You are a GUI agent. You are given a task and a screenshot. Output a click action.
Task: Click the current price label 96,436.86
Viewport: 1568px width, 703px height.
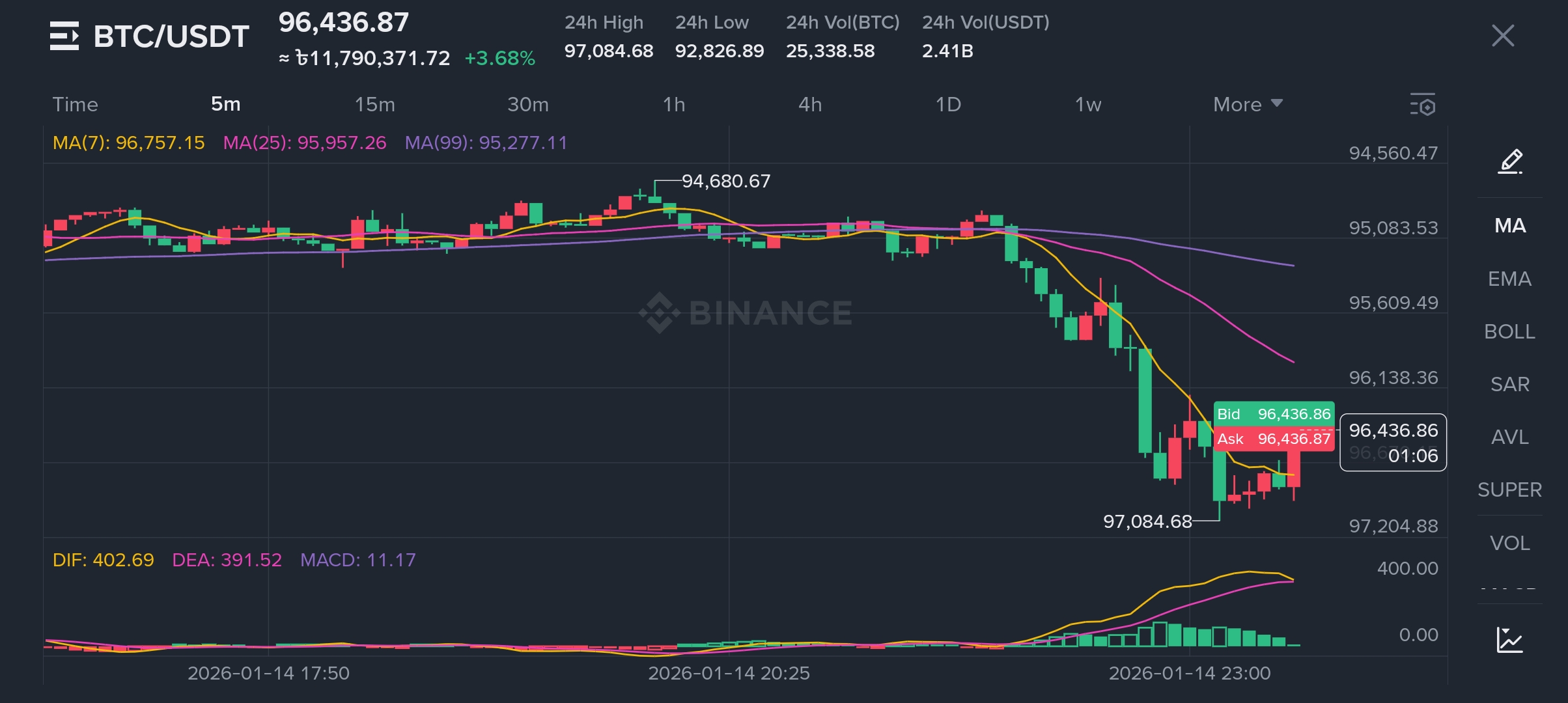(x=1393, y=430)
